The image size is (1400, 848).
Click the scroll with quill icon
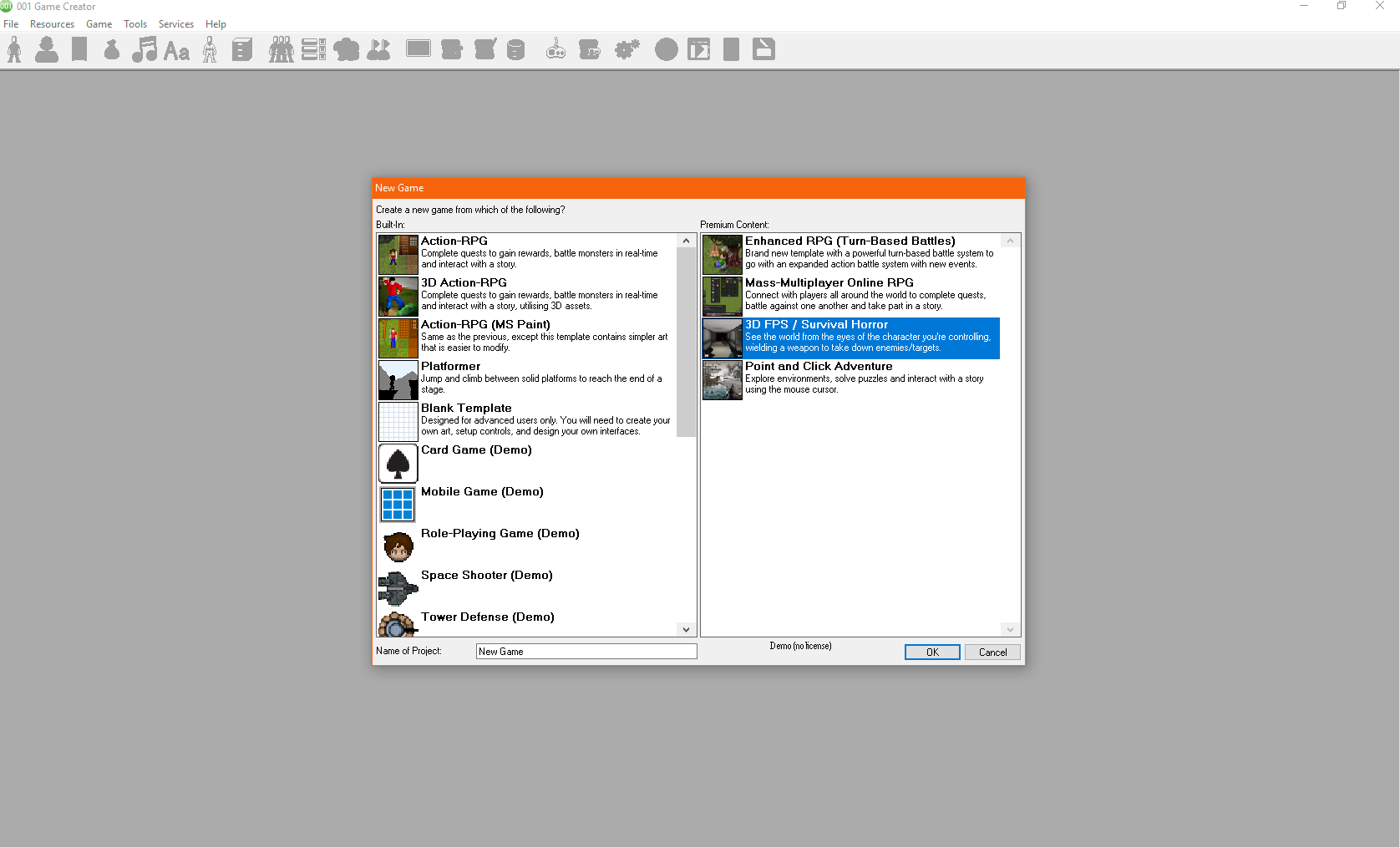click(485, 50)
